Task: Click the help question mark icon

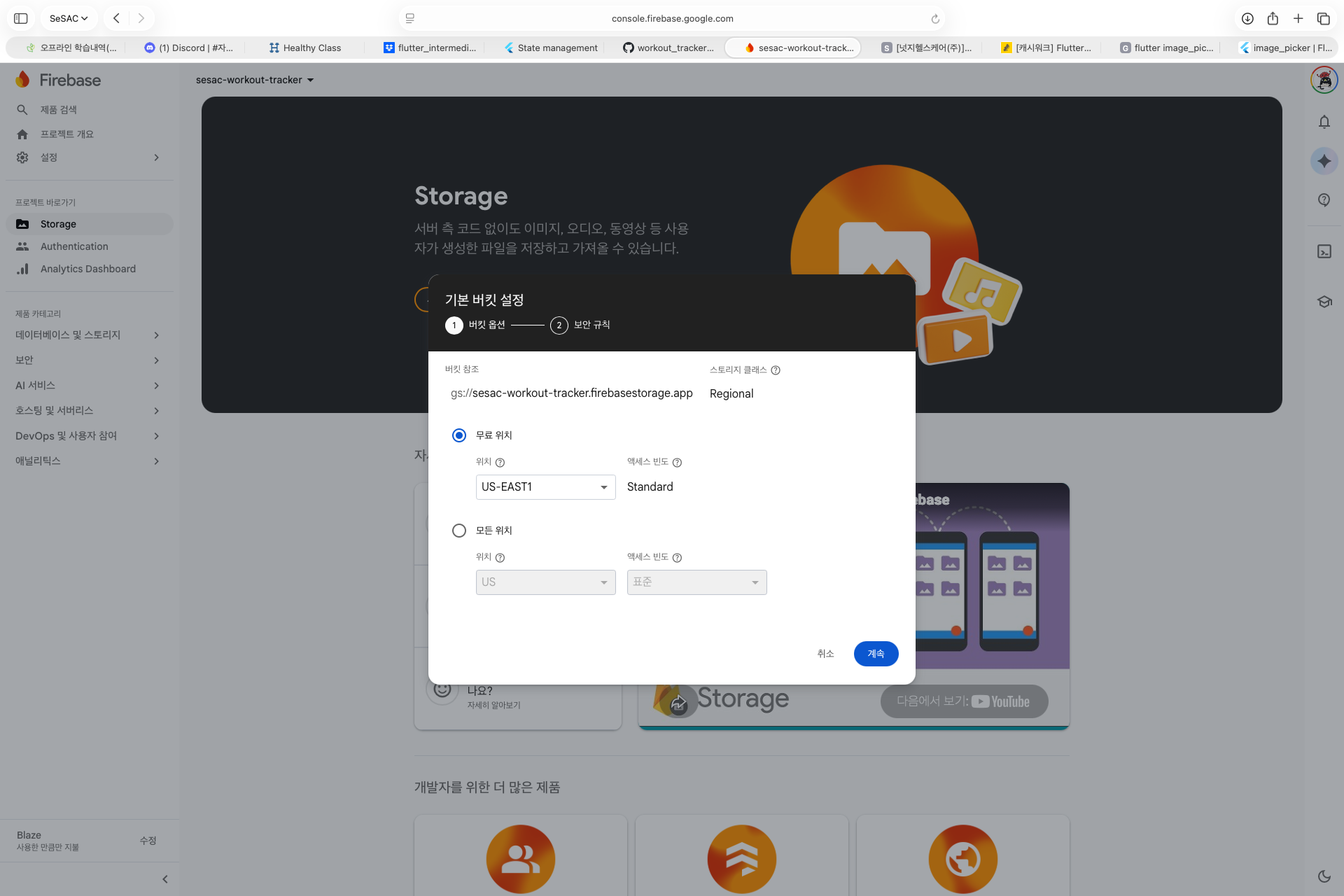Action: pos(1324,200)
